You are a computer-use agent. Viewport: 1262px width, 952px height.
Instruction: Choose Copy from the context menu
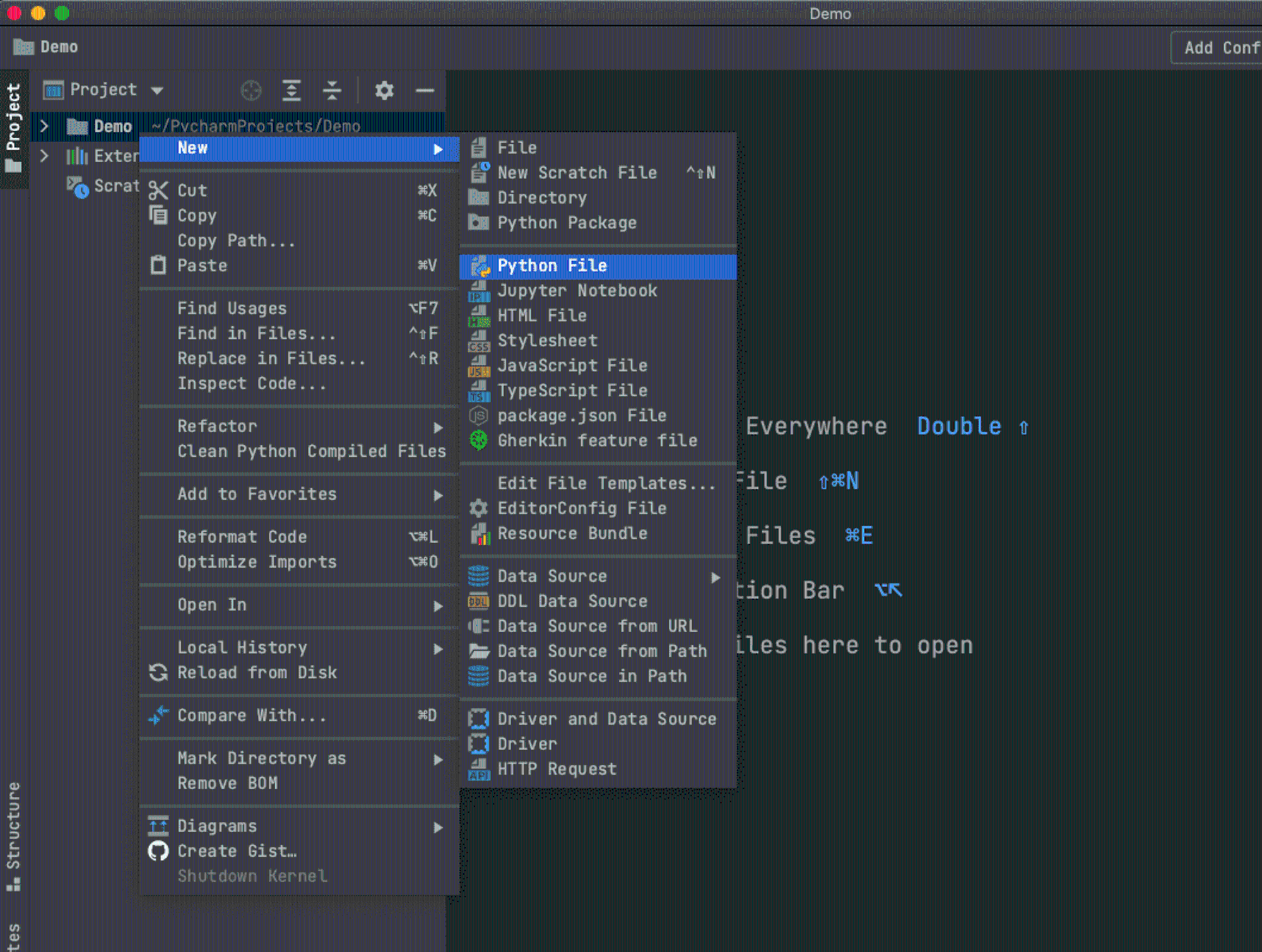(299, 216)
